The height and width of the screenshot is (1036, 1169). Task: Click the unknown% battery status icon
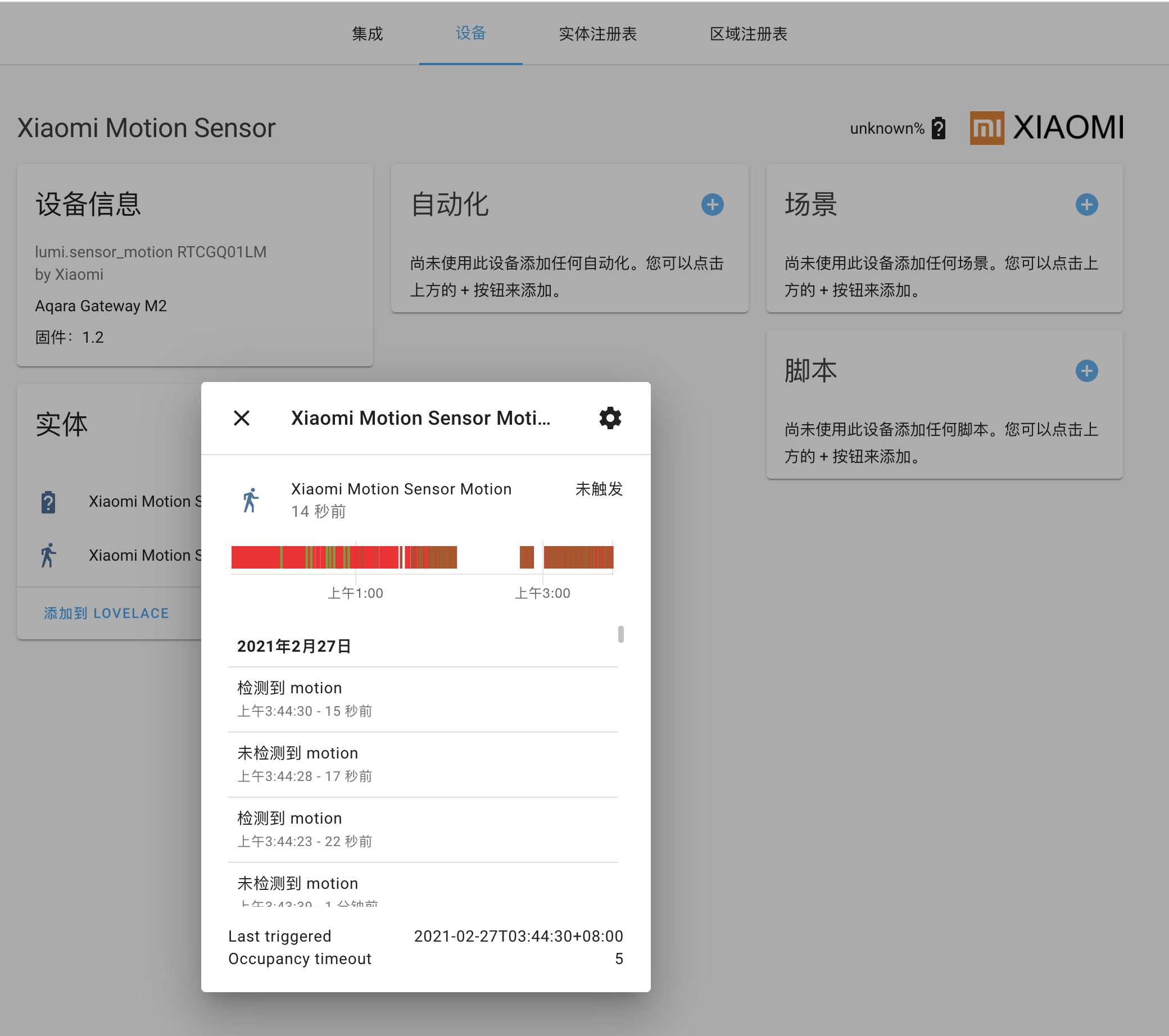tap(939, 128)
